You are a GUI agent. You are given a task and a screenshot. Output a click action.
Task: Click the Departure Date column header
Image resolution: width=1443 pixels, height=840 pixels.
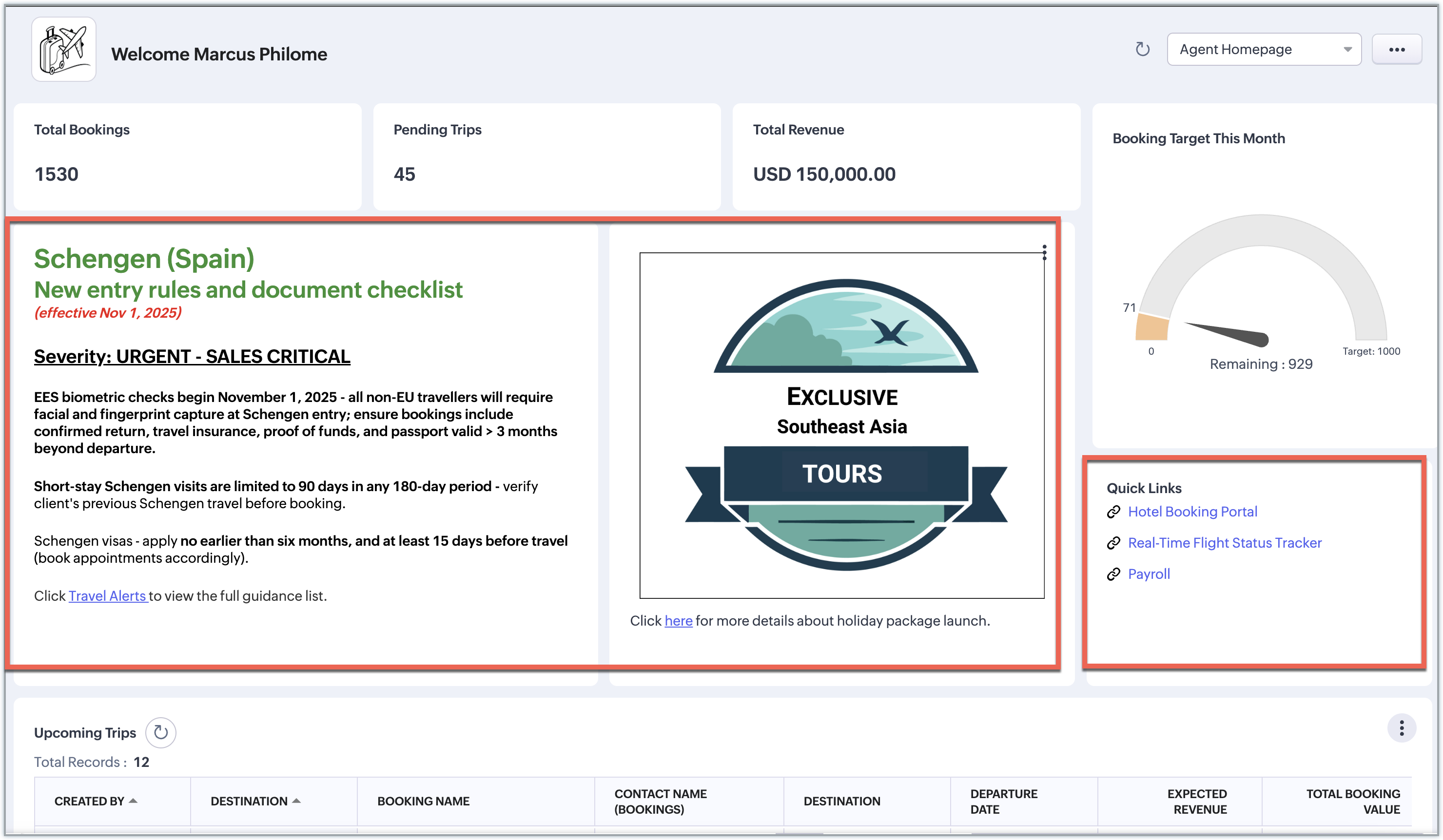[1003, 801]
